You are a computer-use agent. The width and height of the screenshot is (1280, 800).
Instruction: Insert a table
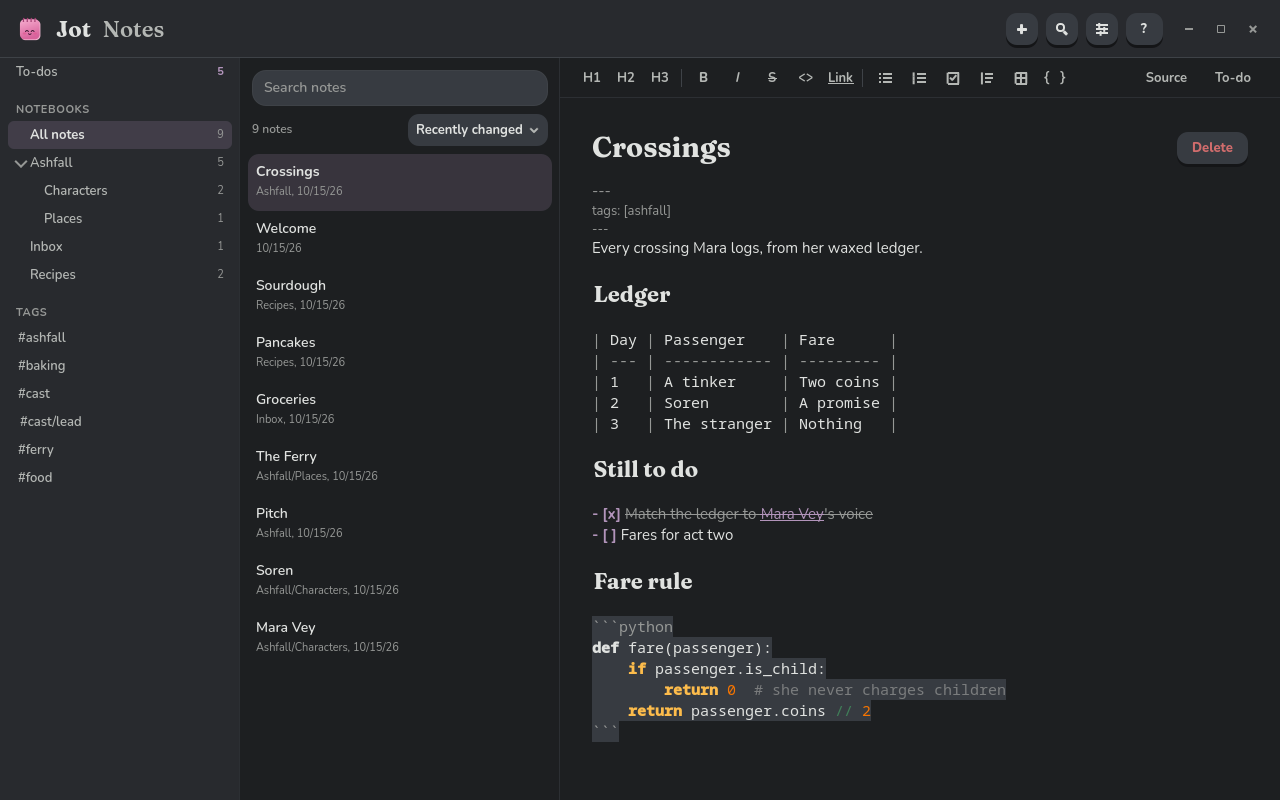[1021, 78]
